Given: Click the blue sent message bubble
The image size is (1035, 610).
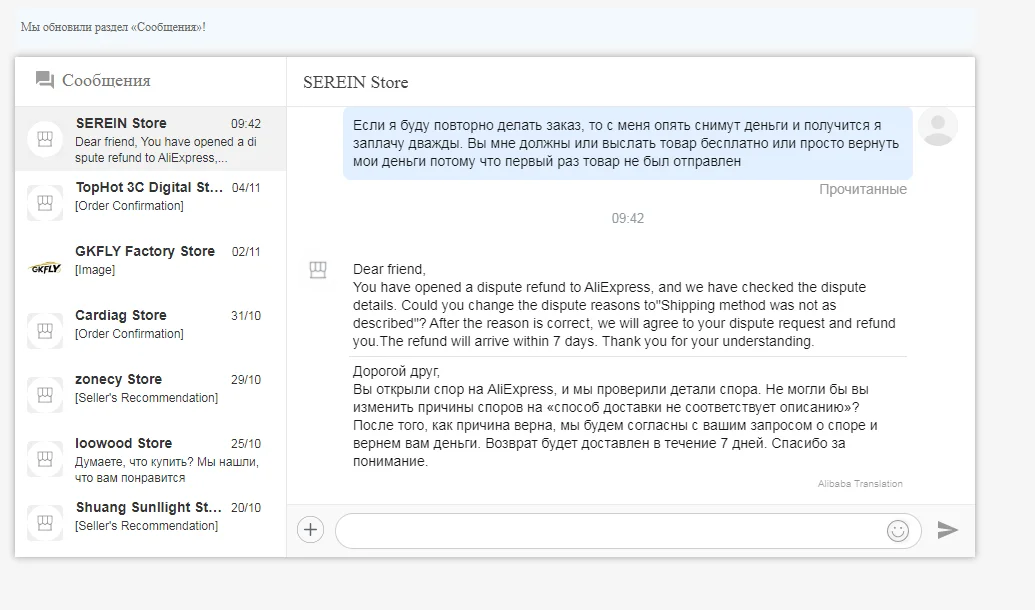Looking at the screenshot, I should point(628,143).
